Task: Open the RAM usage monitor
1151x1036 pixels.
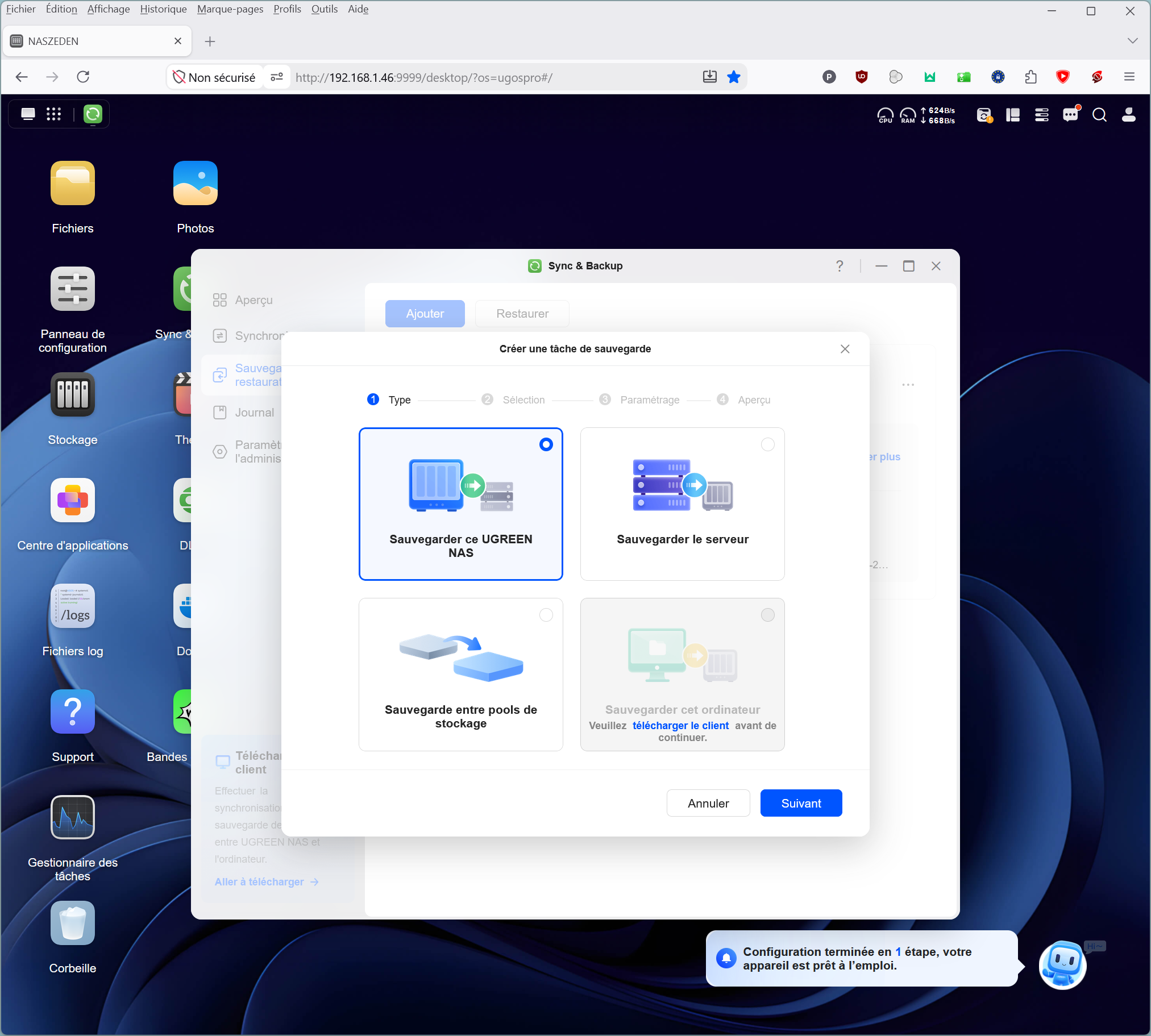Action: coord(908,115)
